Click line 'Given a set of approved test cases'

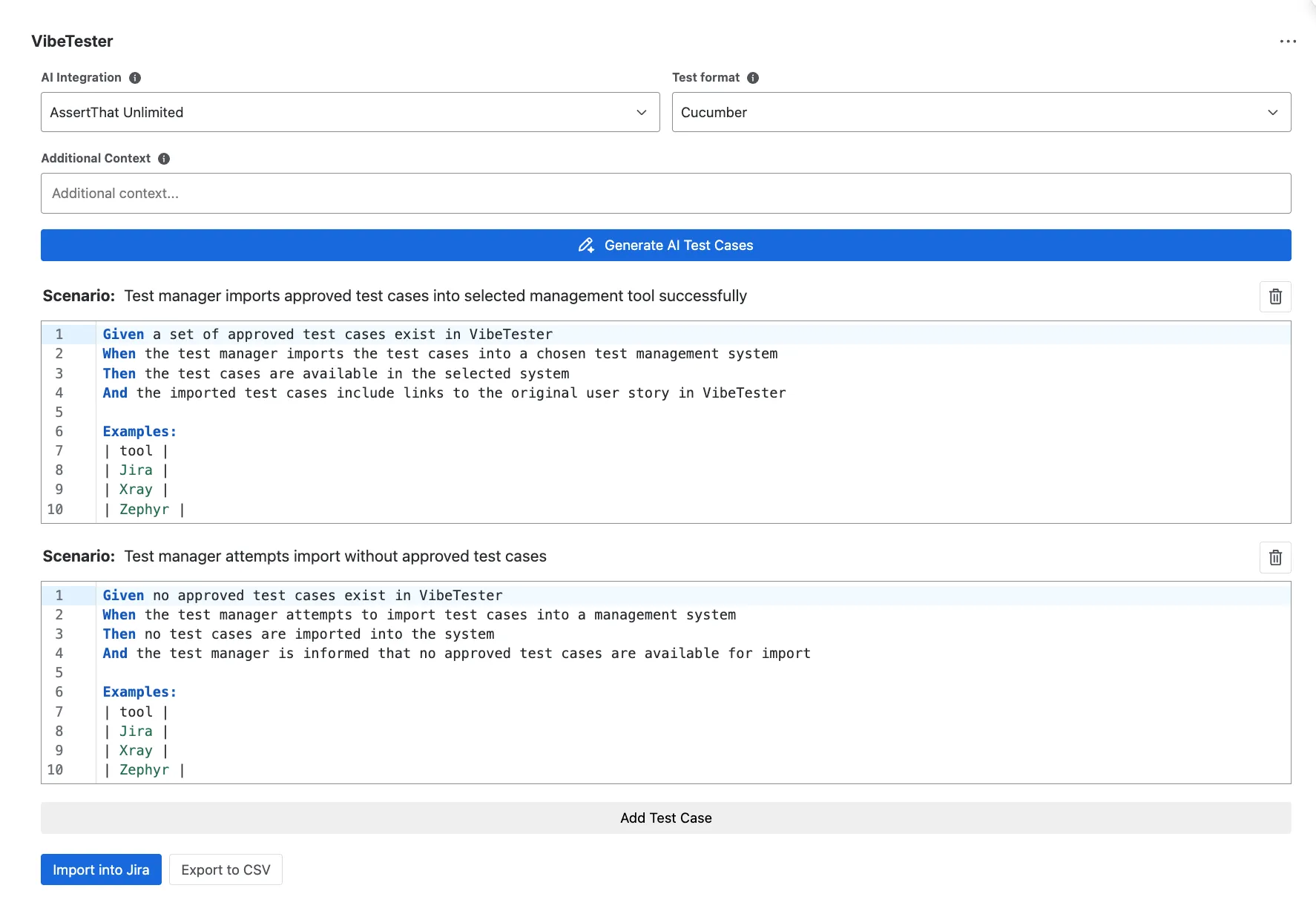pyautogui.click(x=328, y=335)
